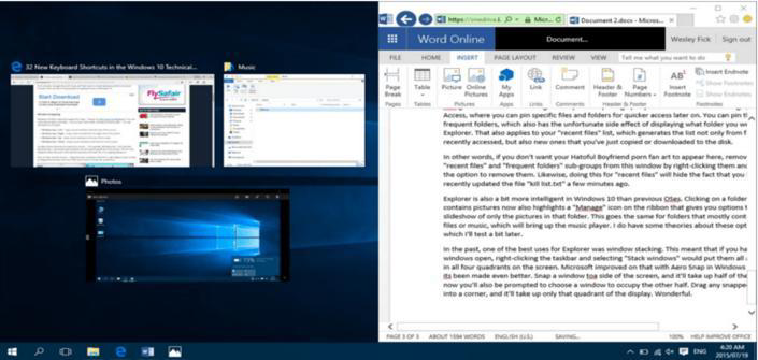
Task: Switch to the FILE tab
Action: click(395, 57)
